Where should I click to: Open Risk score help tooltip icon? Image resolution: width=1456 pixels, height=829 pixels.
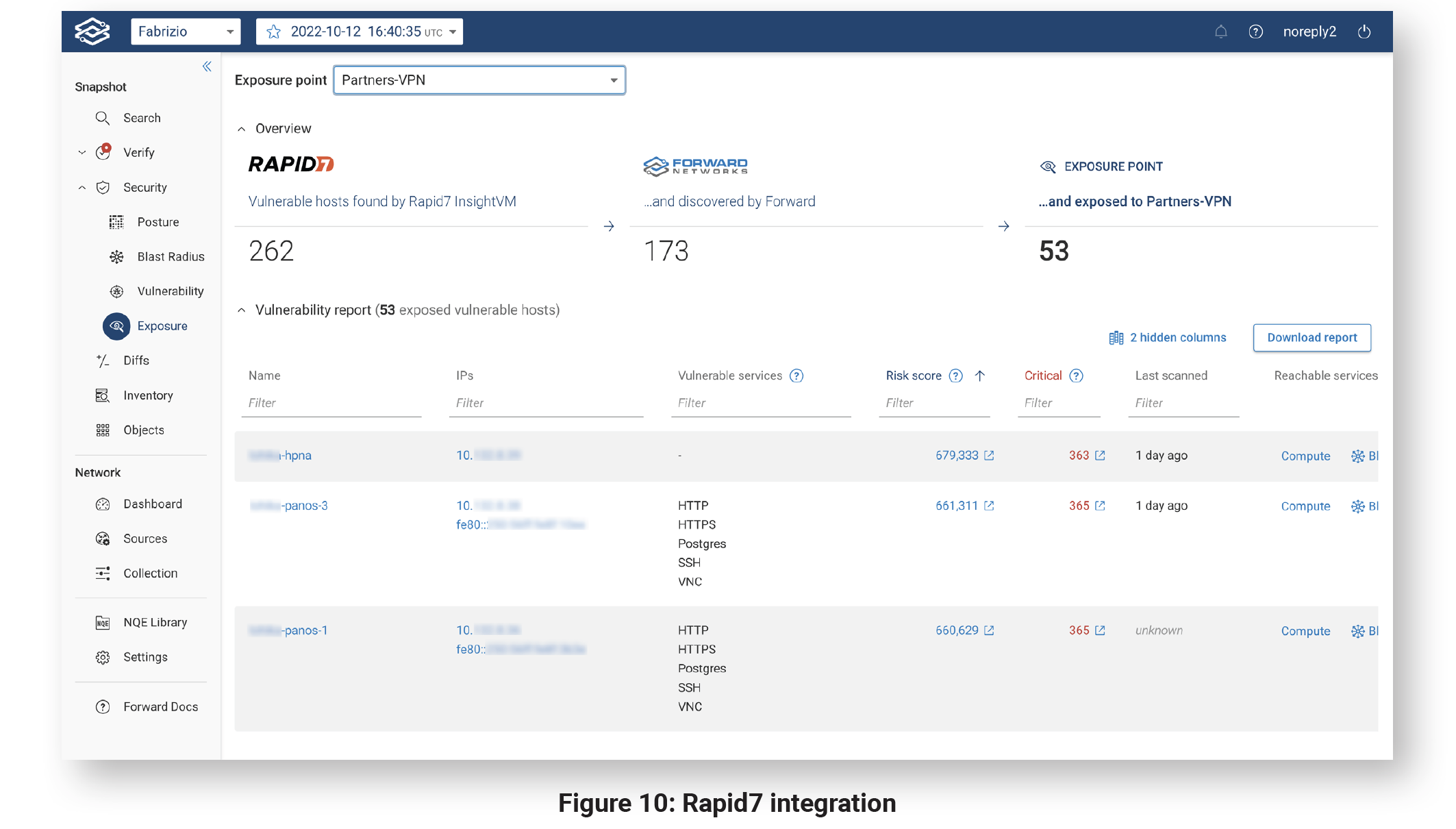pos(956,375)
